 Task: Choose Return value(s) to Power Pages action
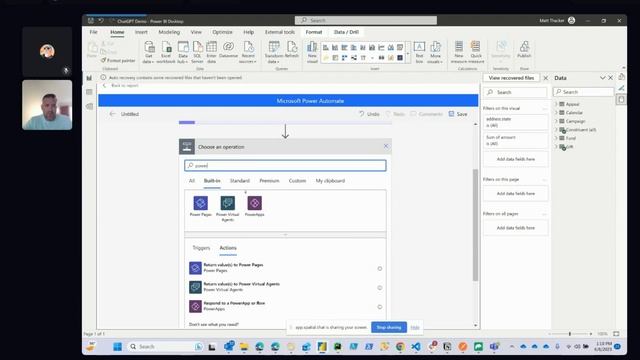pos(285,268)
